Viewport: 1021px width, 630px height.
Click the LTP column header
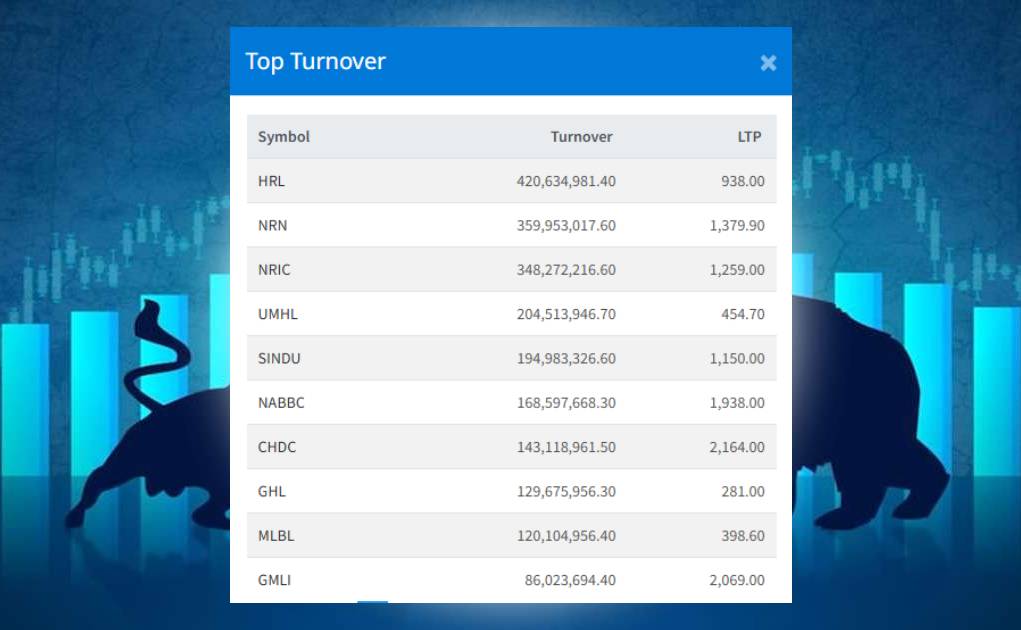[749, 137]
